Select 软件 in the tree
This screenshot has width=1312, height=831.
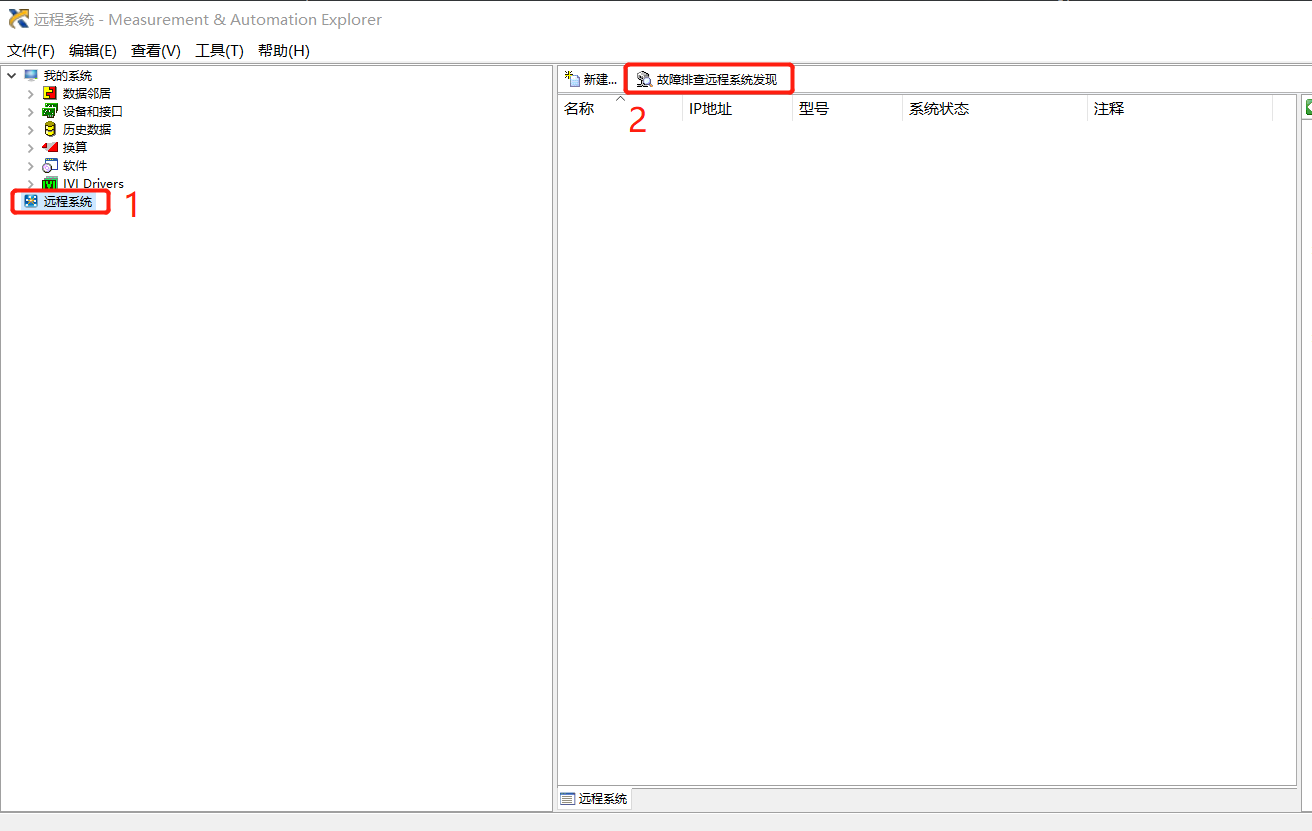click(75, 166)
